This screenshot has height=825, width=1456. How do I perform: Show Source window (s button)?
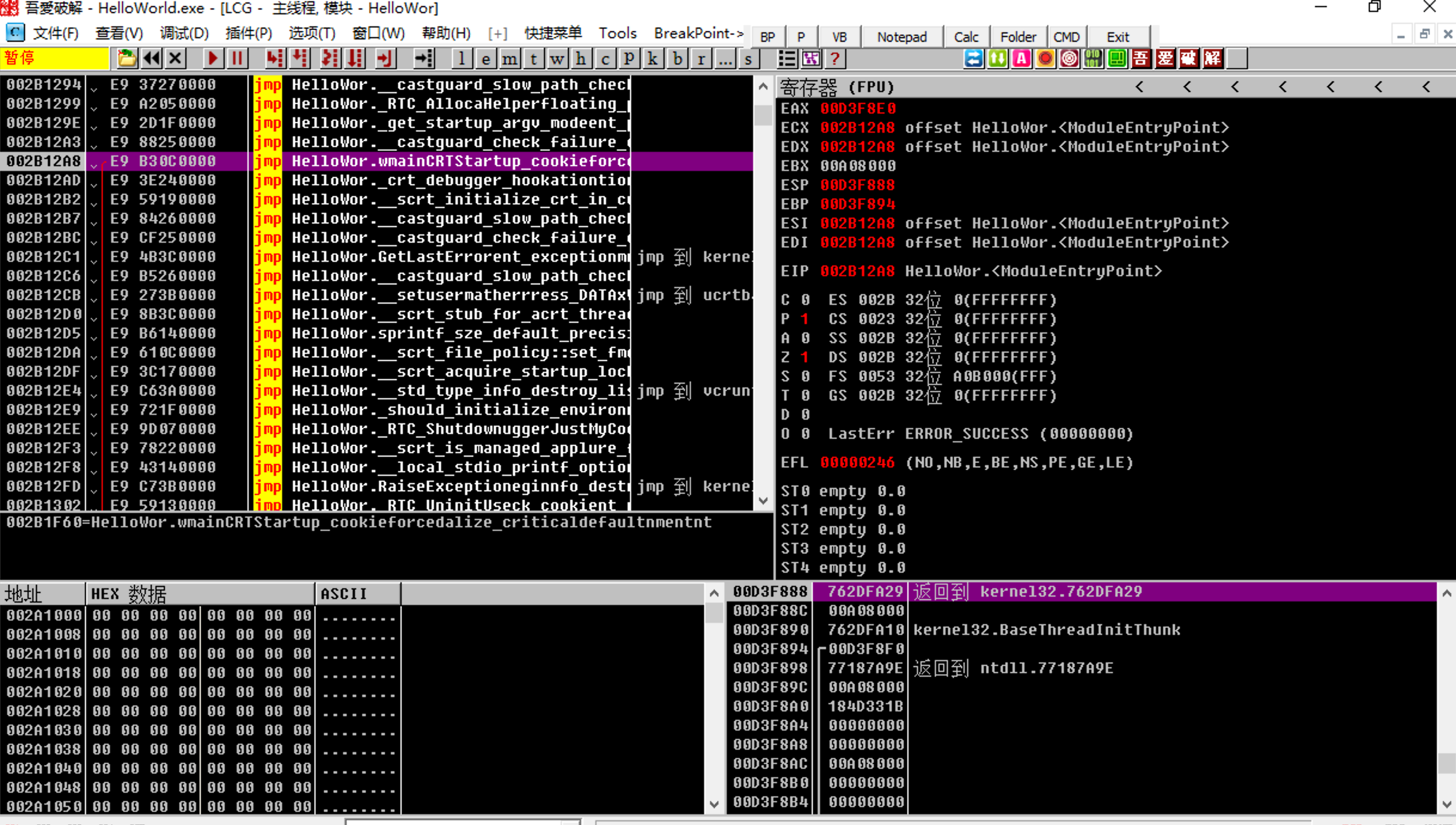point(748,59)
